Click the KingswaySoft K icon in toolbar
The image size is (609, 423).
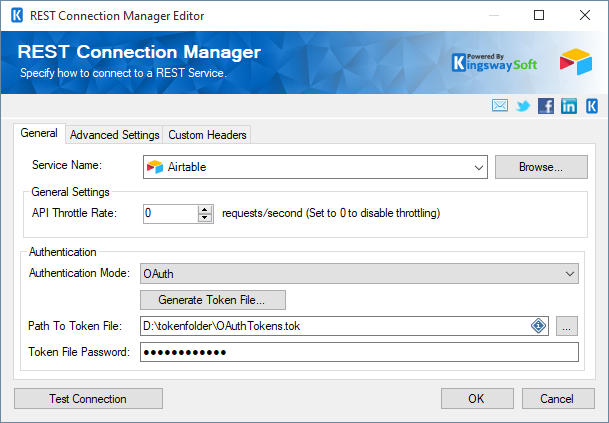(x=592, y=106)
